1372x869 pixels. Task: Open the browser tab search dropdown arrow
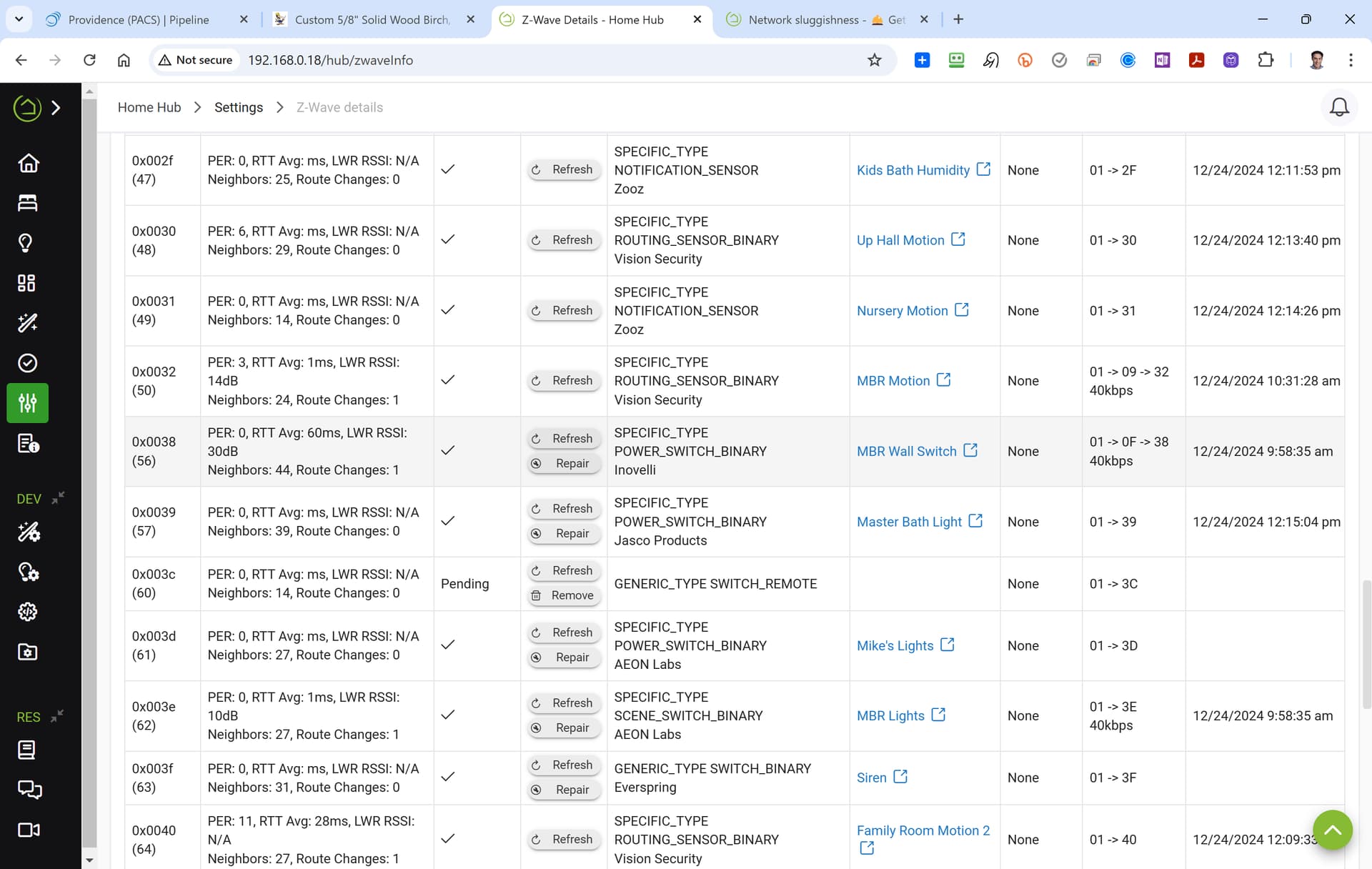coord(19,19)
